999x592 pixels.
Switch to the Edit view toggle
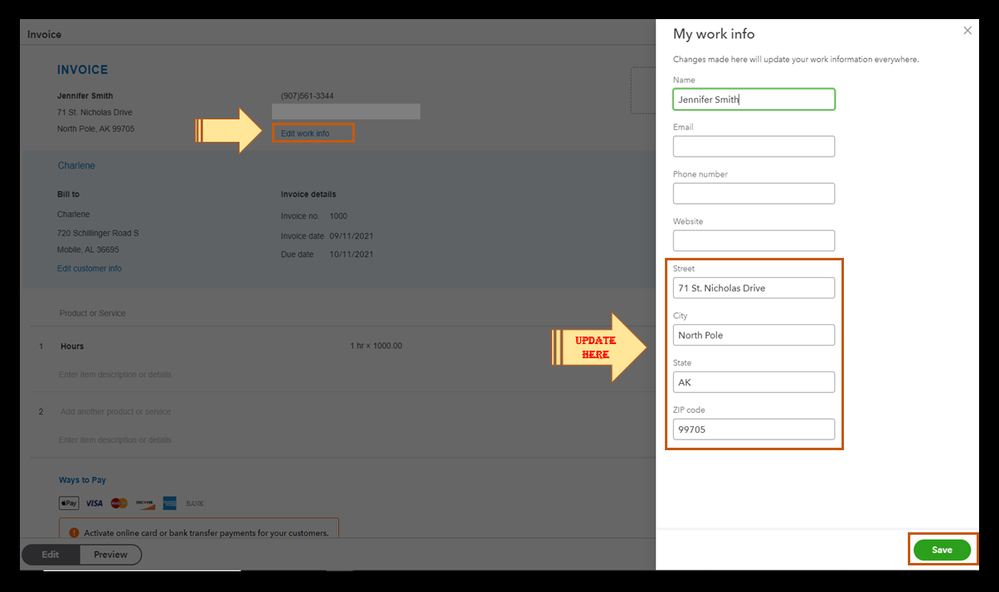50,554
